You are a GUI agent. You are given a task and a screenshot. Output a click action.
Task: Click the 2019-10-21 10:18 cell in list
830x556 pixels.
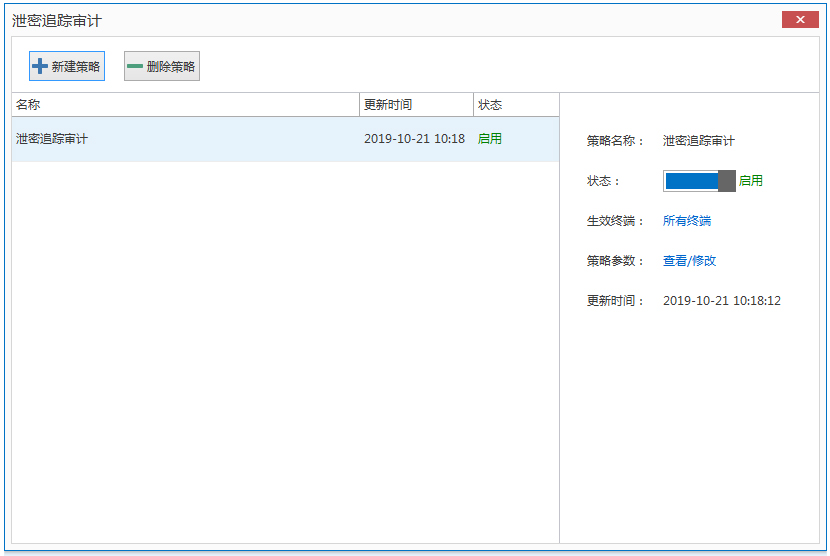(x=414, y=139)
